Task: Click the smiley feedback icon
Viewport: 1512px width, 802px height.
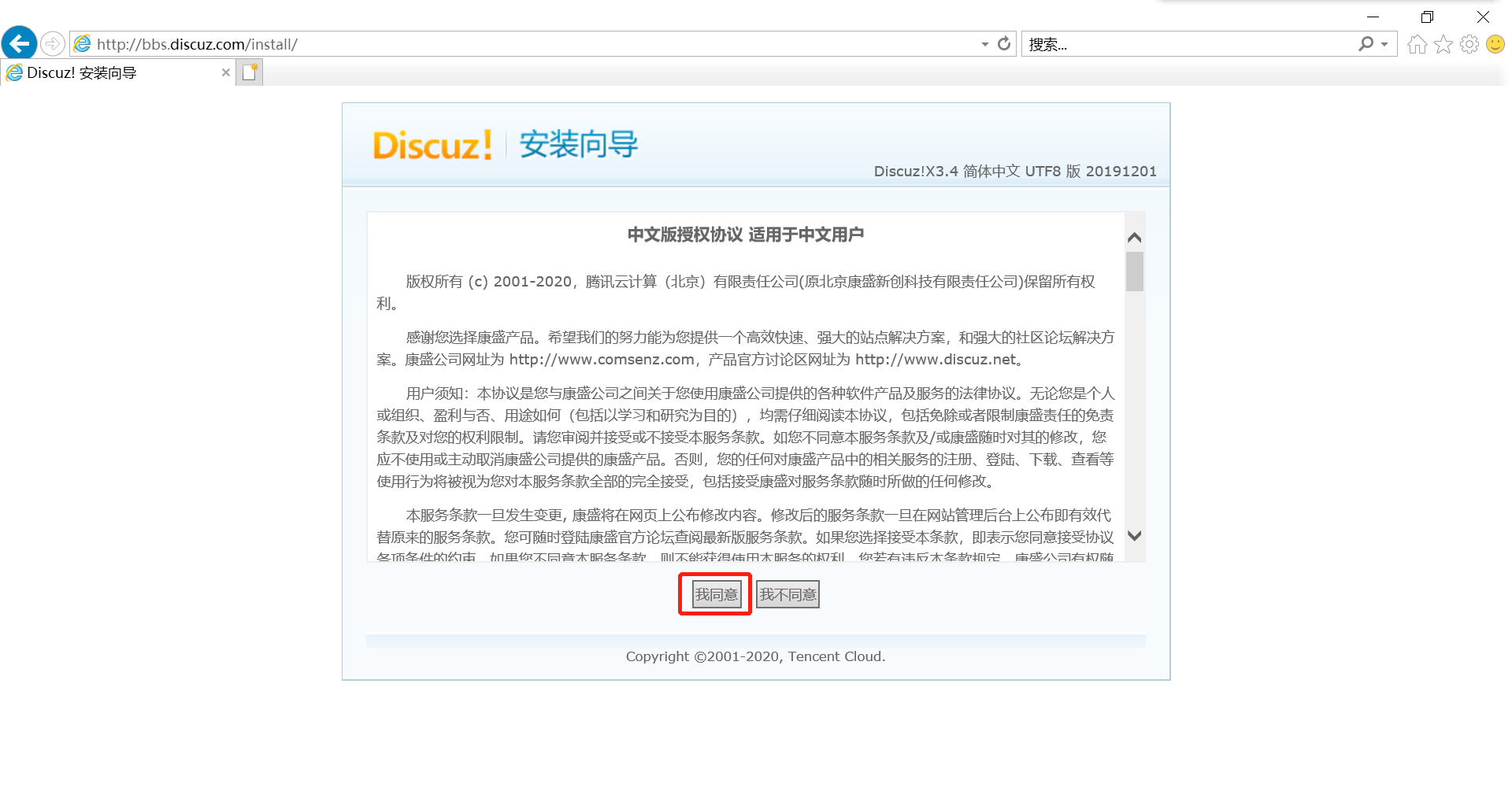Action: (1495, 44)
